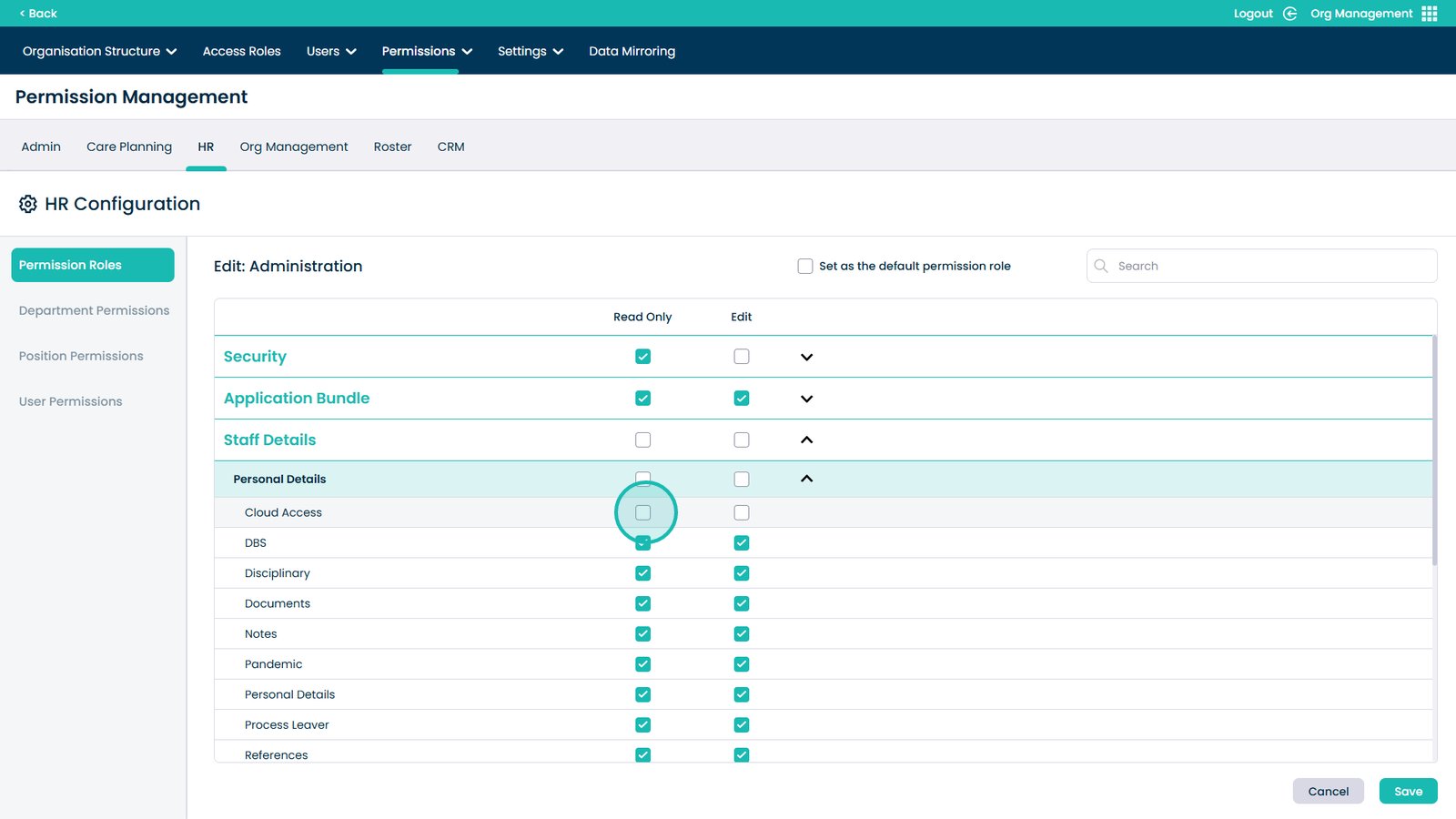Open the Settings dropdown in navbar
The height and width of the screenshot is (819, 1456).
pyautogui.click(x=531, y=51)
